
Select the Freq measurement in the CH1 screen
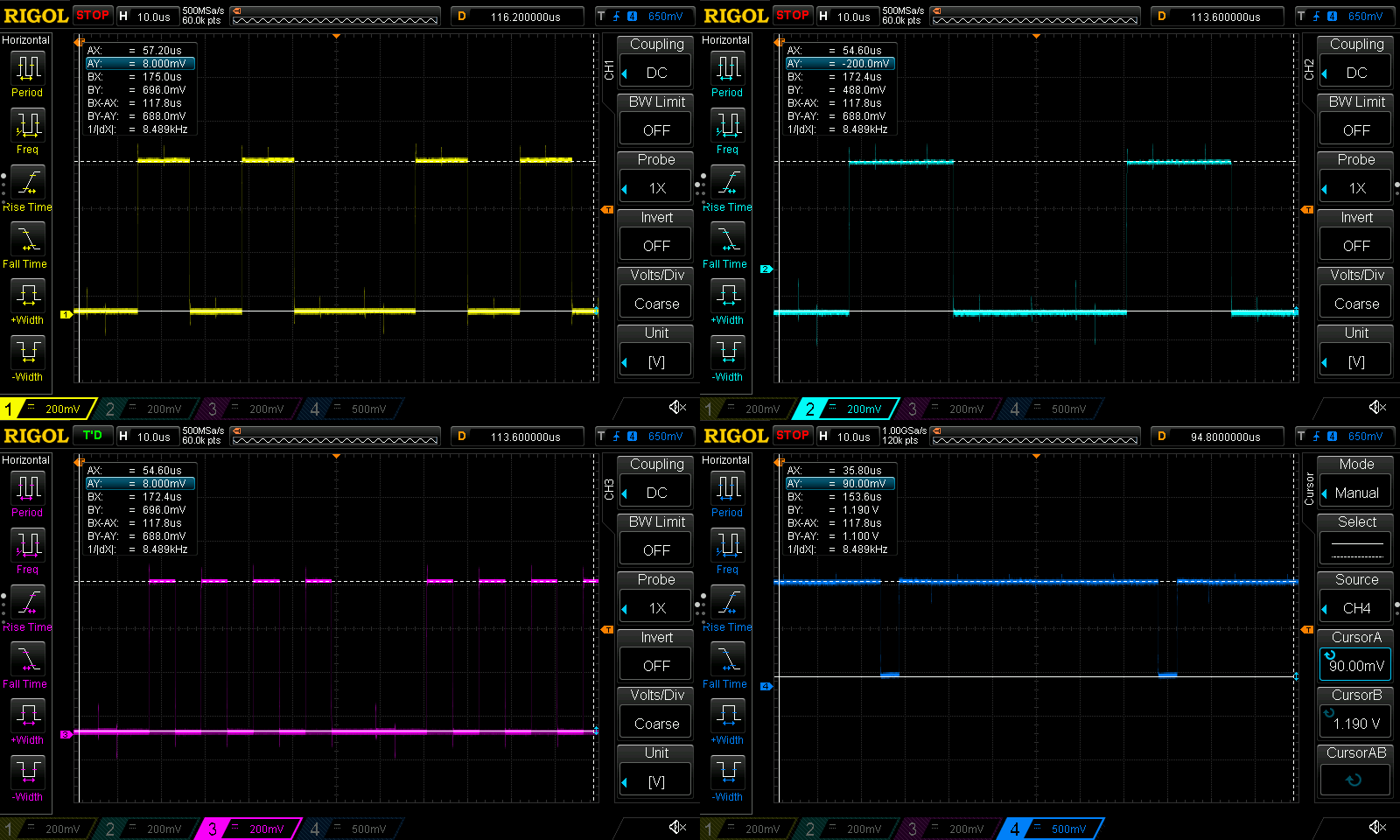pos(27,132)
